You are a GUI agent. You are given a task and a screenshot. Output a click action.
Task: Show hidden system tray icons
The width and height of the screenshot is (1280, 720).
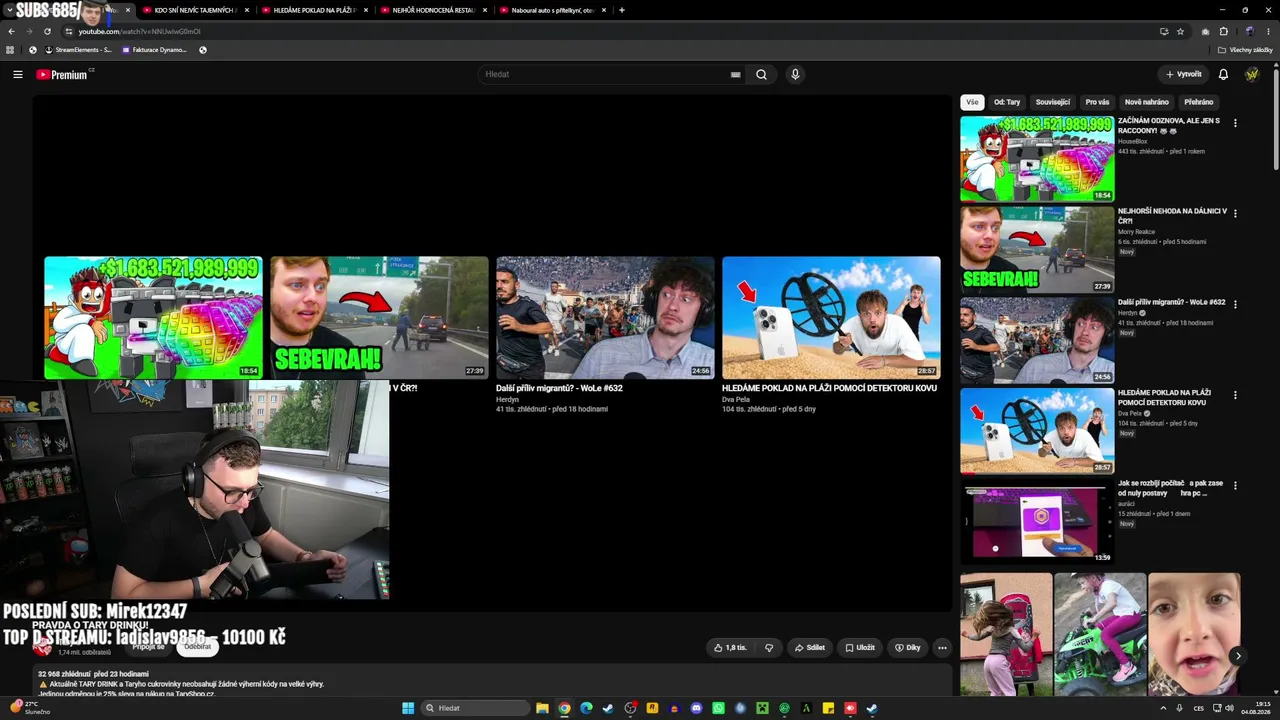[x=1163, y=708]
